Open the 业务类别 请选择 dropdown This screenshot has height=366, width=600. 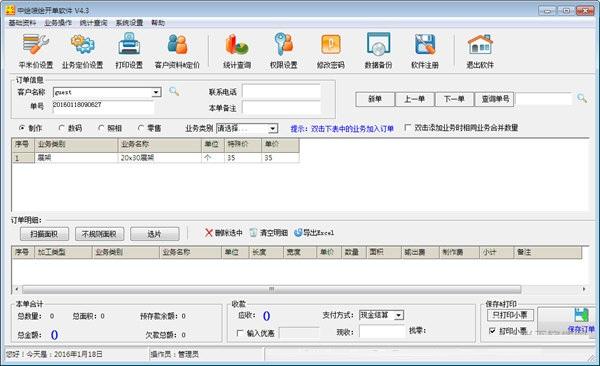[273, 128]
